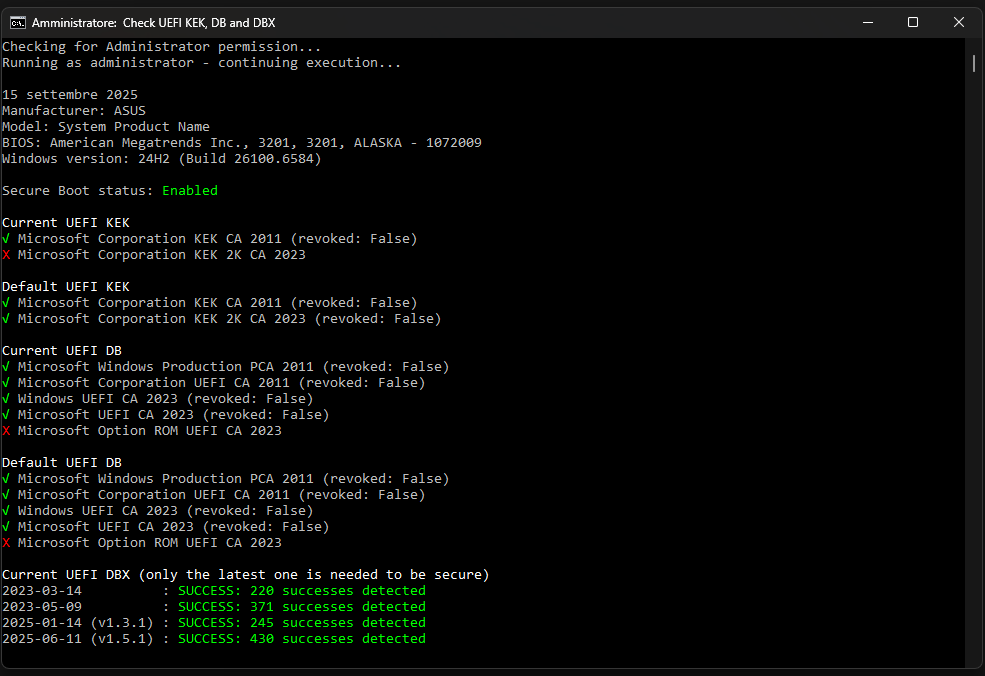Click the 'Current UEFI KEK' heading

[66, 223]
